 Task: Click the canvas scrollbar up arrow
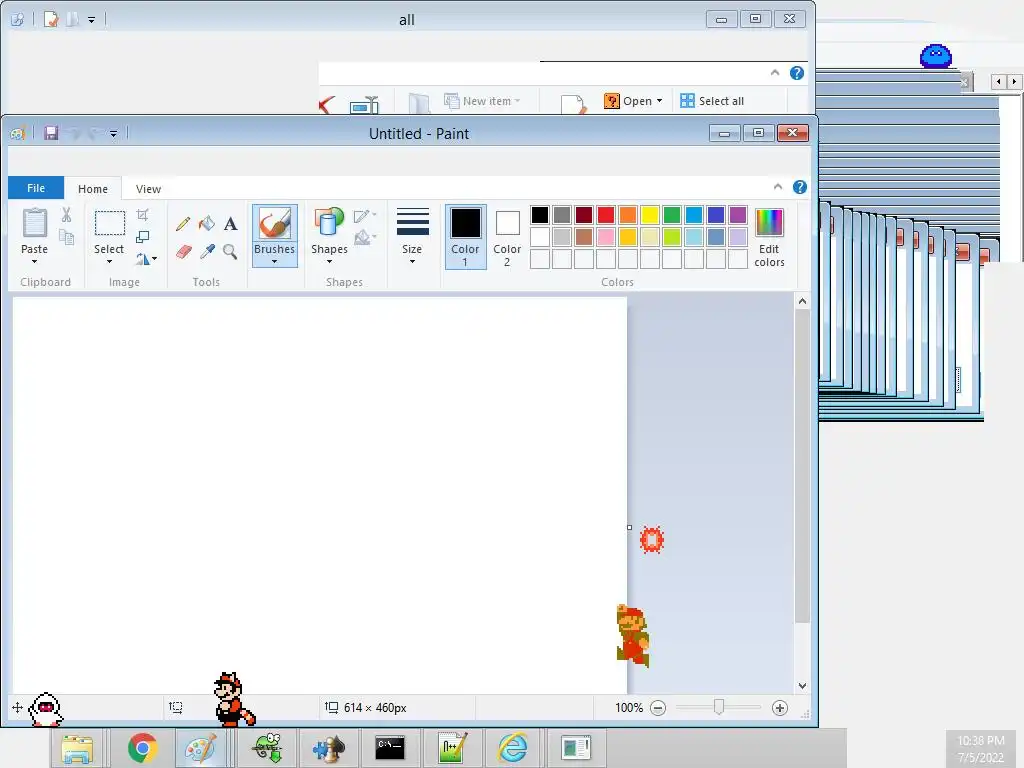coord(802,301)
